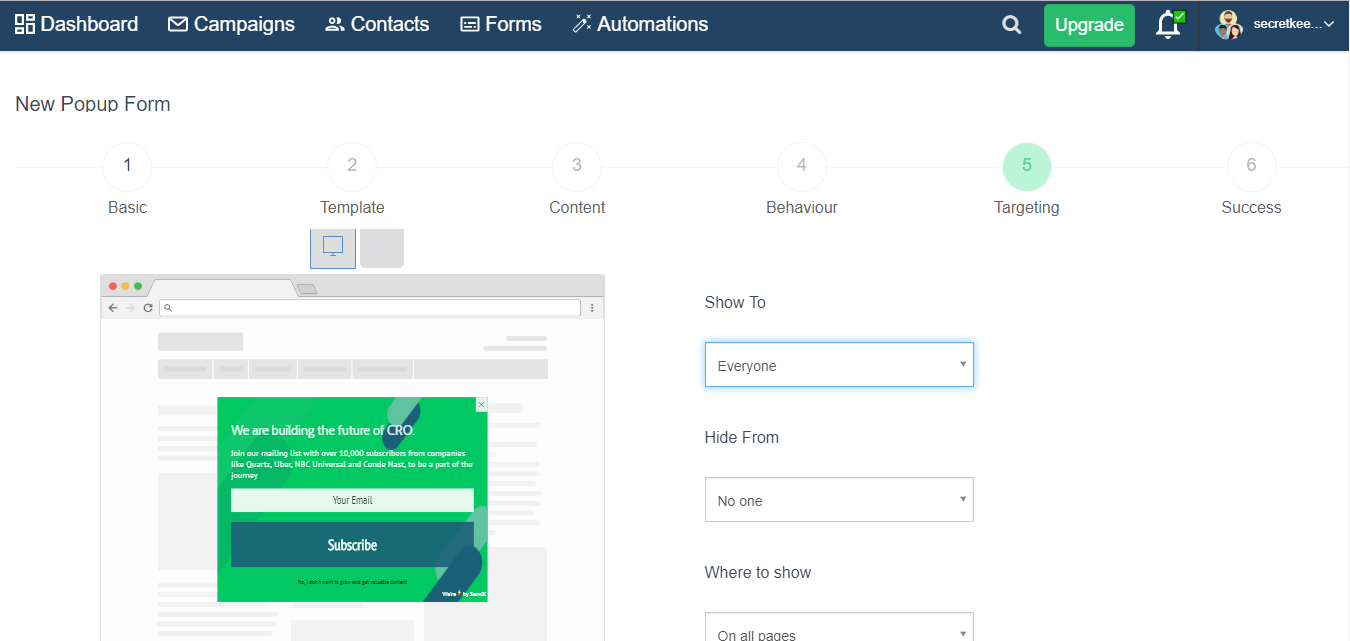The height and width of the screenshot is (641, 1350).
Task: Click the Dashboard grid icon
Action: pos(25,24)
